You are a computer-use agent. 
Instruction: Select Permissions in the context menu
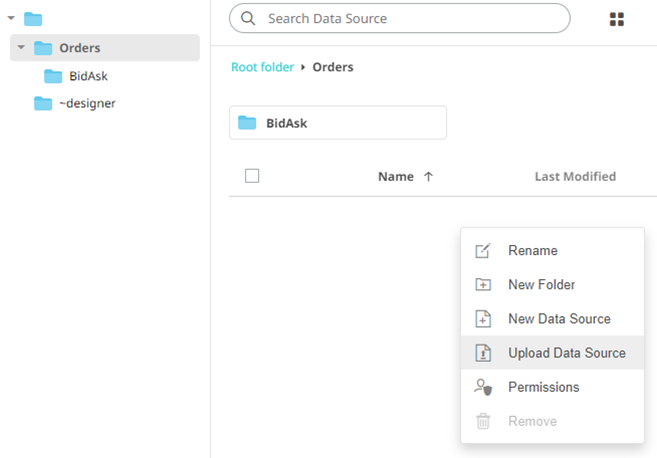(x=543, y=387)
